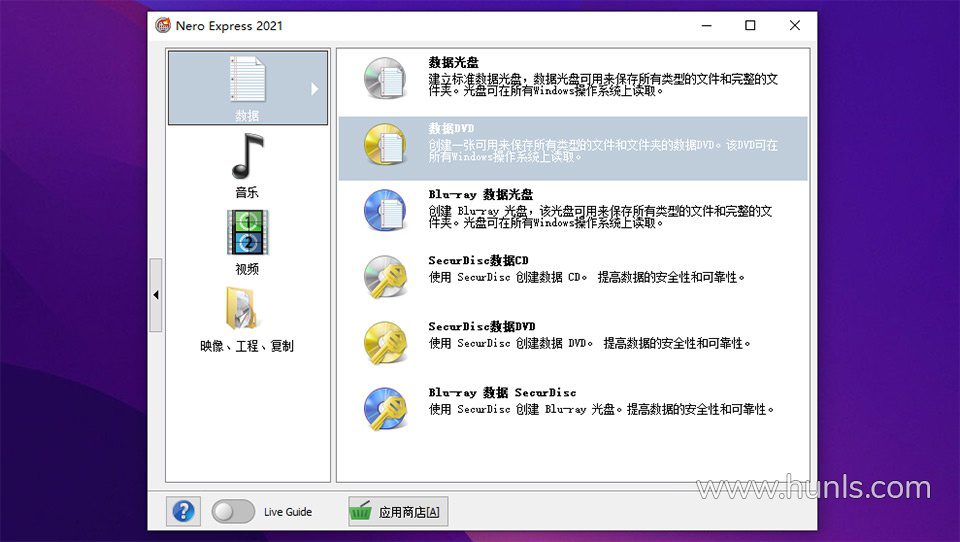This screenshot has height=542, width=960.
Task: Click the 数据光盘 grey disc icon
Action: click(x=384, y=78)
